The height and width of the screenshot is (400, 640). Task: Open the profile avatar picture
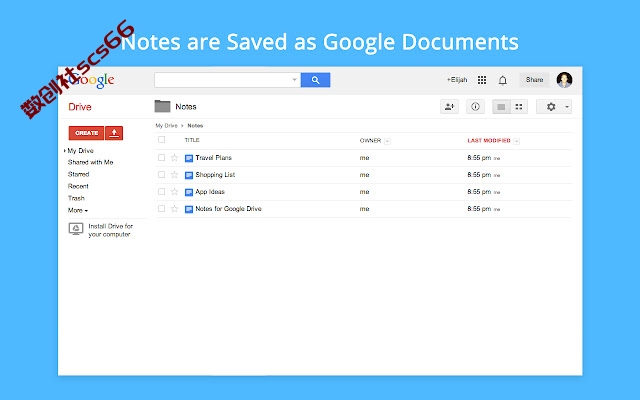pos(564,80)
